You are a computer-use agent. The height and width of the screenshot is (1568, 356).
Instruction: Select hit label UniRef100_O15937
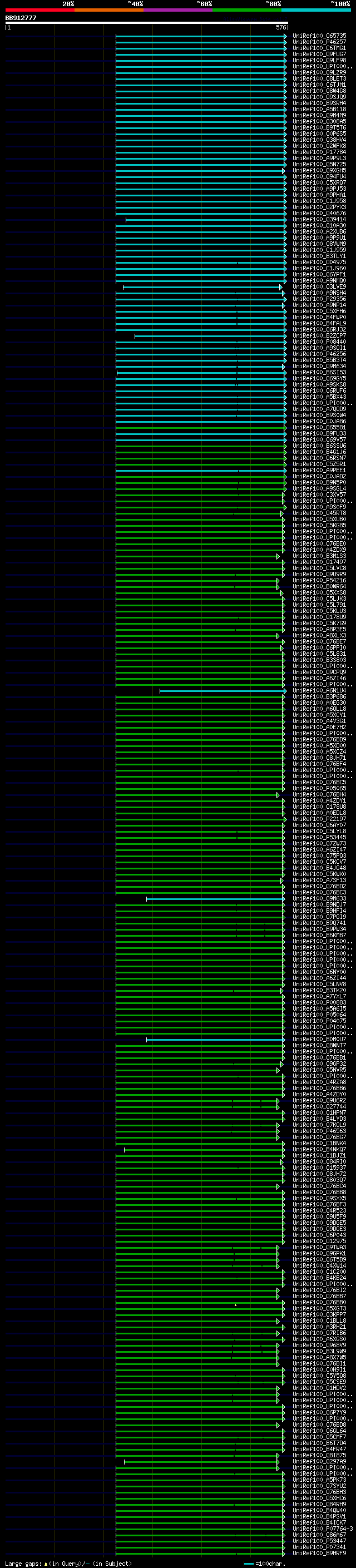[319, 1168]
